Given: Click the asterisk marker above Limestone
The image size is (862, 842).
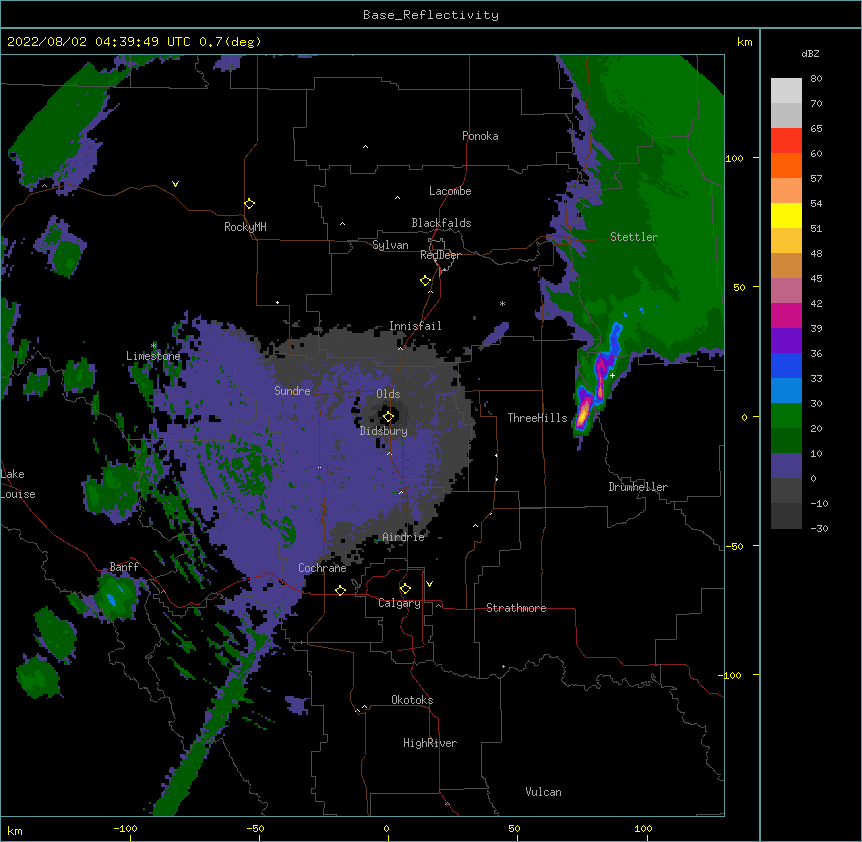Looking at the screenshot, I should 154,345.
